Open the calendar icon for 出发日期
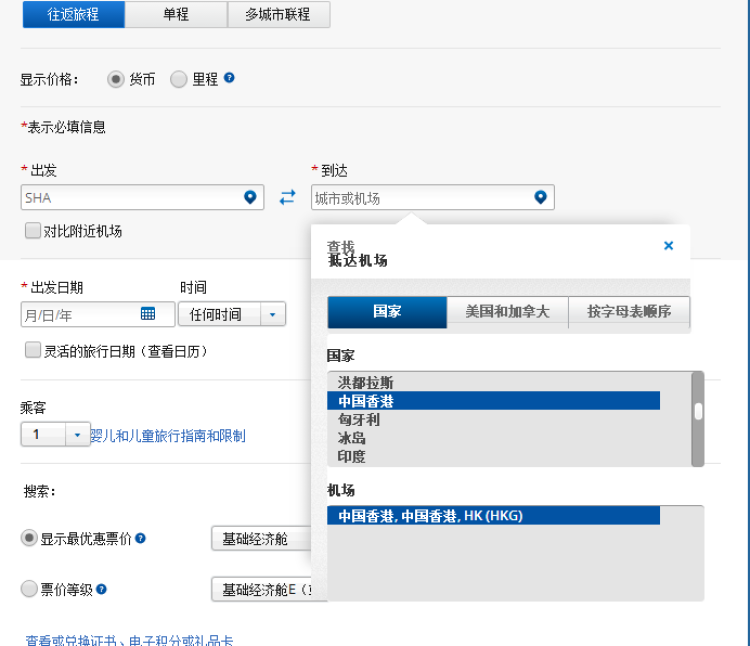 point(148,314)
